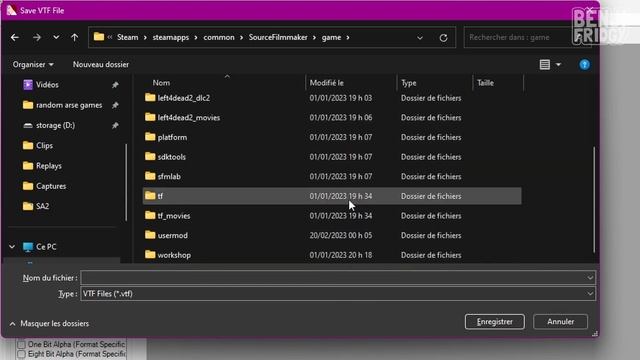Refresh the game folder listing
Viewport: 640px width, 360px height.
point(443,38)
